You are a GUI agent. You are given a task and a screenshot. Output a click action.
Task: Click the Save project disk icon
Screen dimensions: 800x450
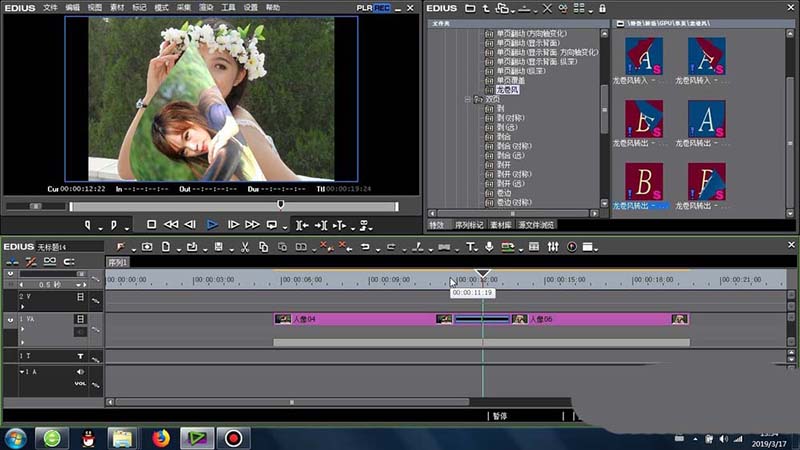(x=218, y=247)
